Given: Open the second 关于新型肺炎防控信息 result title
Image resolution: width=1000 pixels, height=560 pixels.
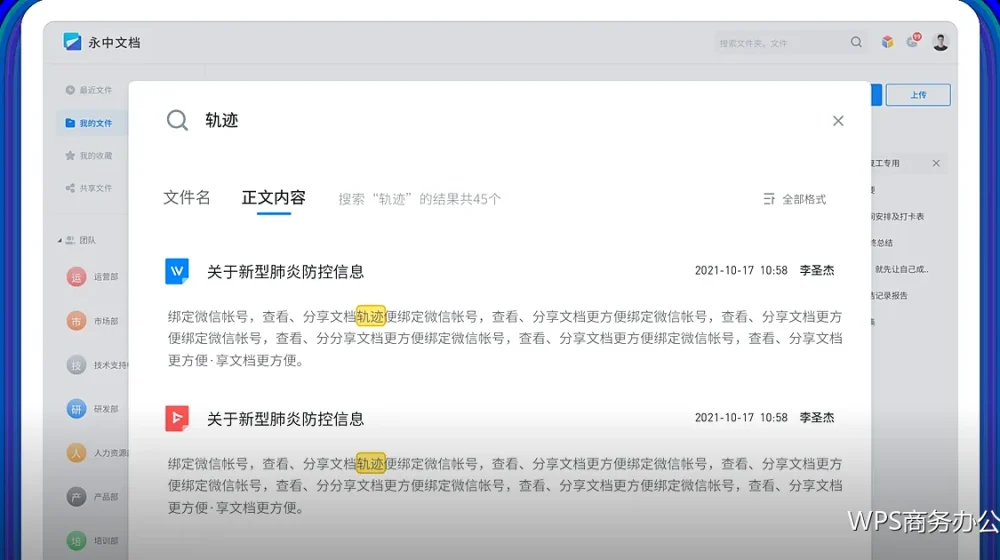Looking at the screenshot, I should click(285, 419).
